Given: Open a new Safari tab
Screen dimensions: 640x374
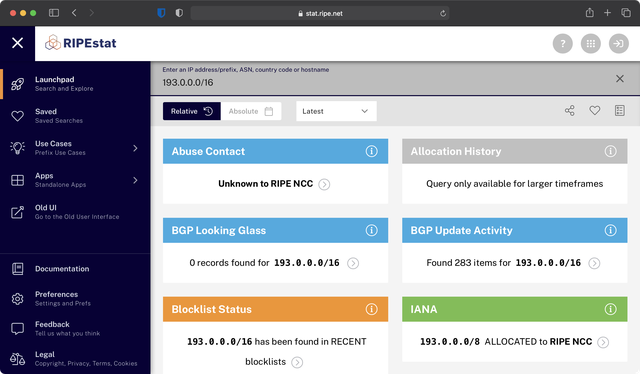Looking at the screenshot, I should tap(607, 13).
